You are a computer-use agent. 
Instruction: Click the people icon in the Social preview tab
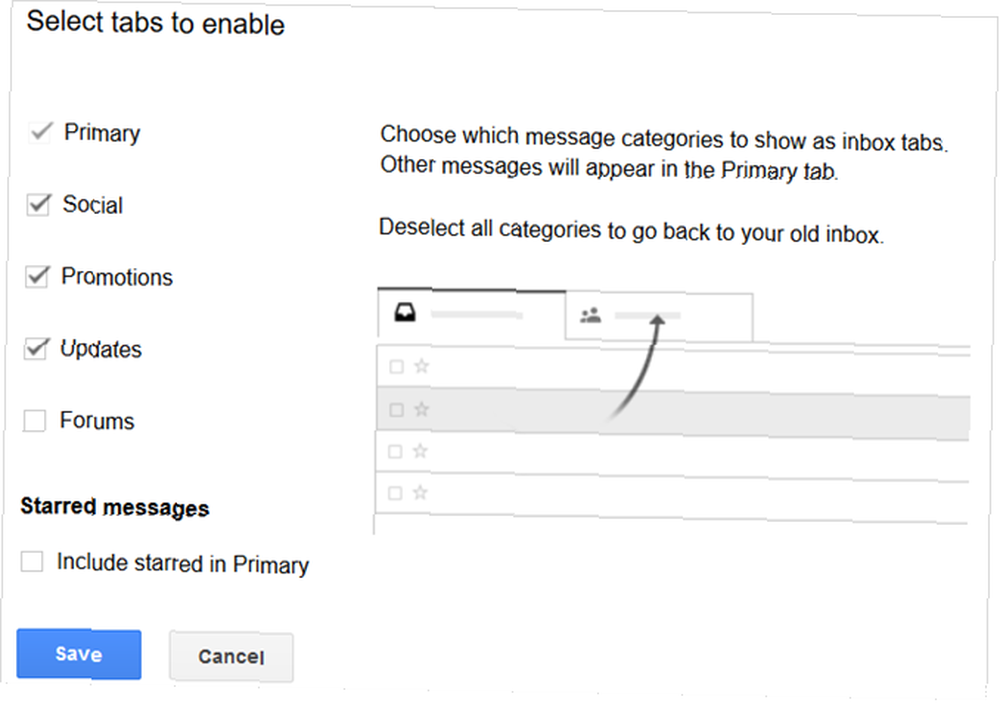tap(591, 315)
